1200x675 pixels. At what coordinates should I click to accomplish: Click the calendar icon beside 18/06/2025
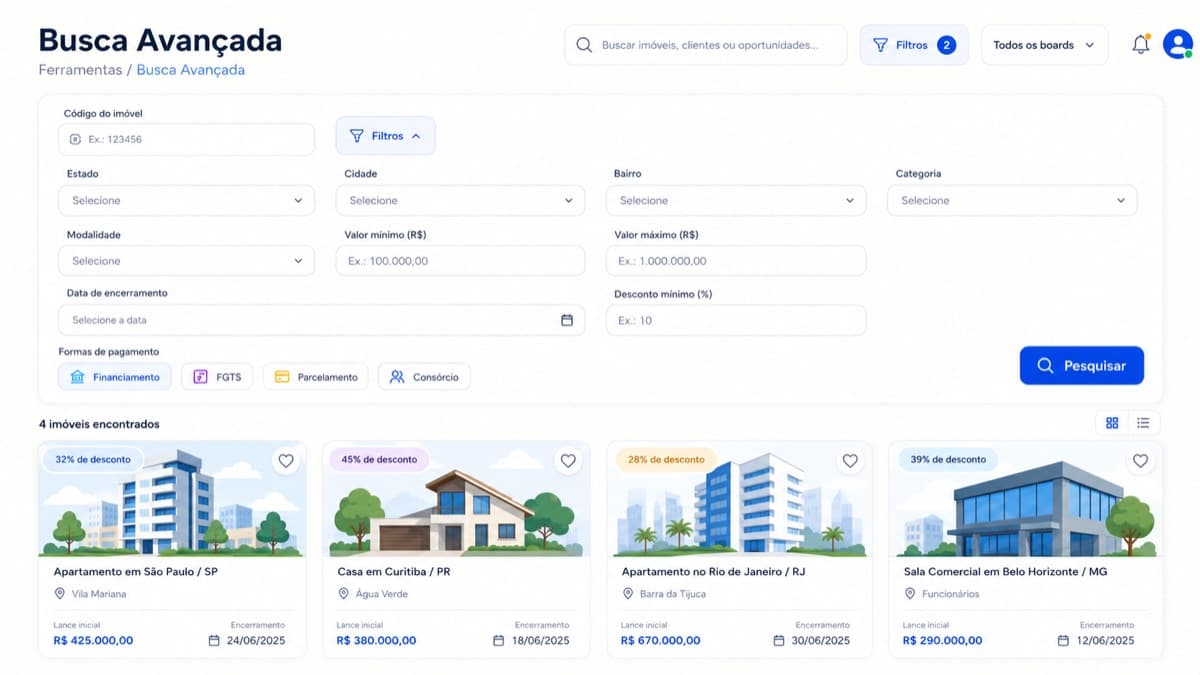coord(499,640)
